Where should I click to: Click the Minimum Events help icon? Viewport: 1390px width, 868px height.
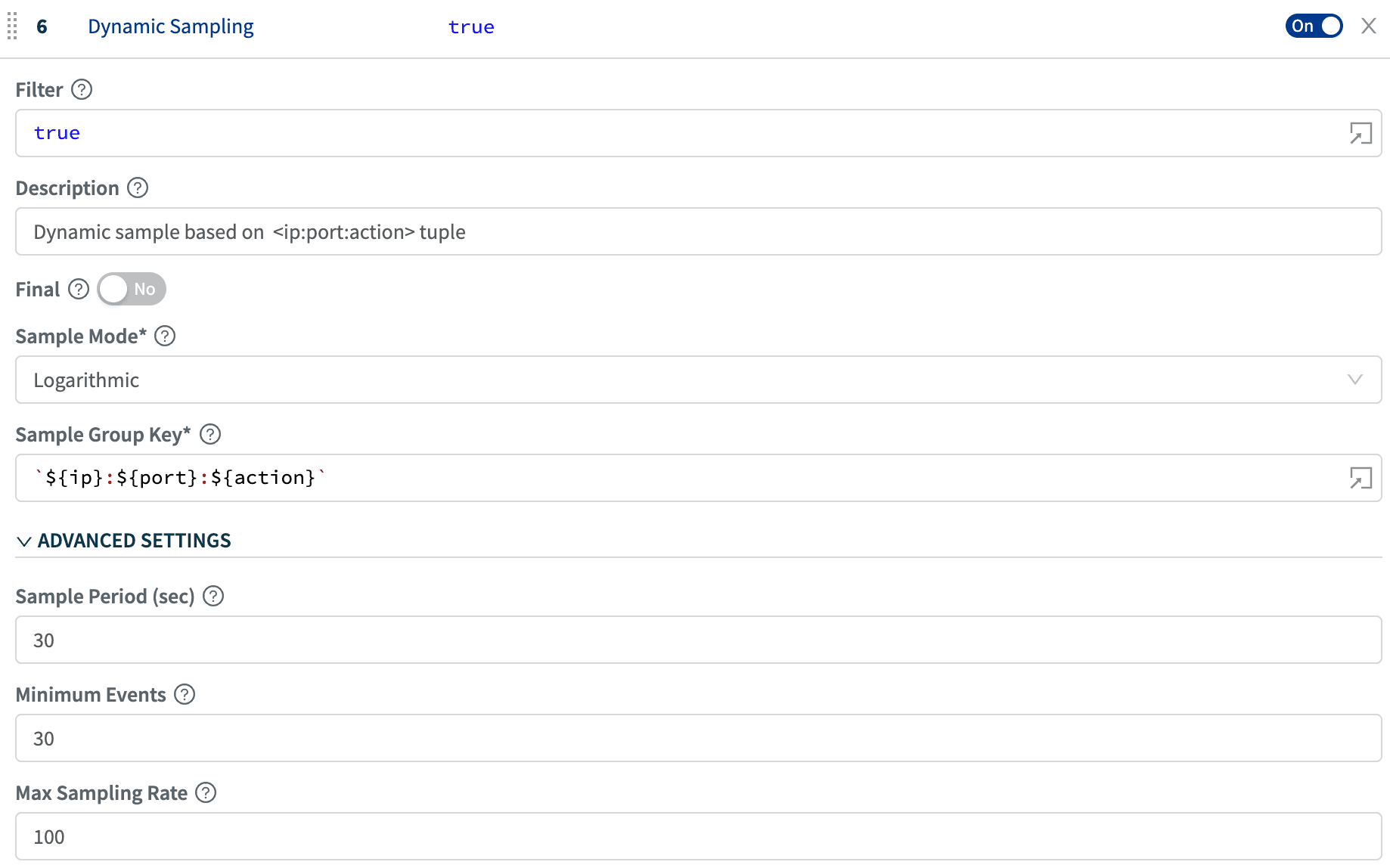coord(184,694)
